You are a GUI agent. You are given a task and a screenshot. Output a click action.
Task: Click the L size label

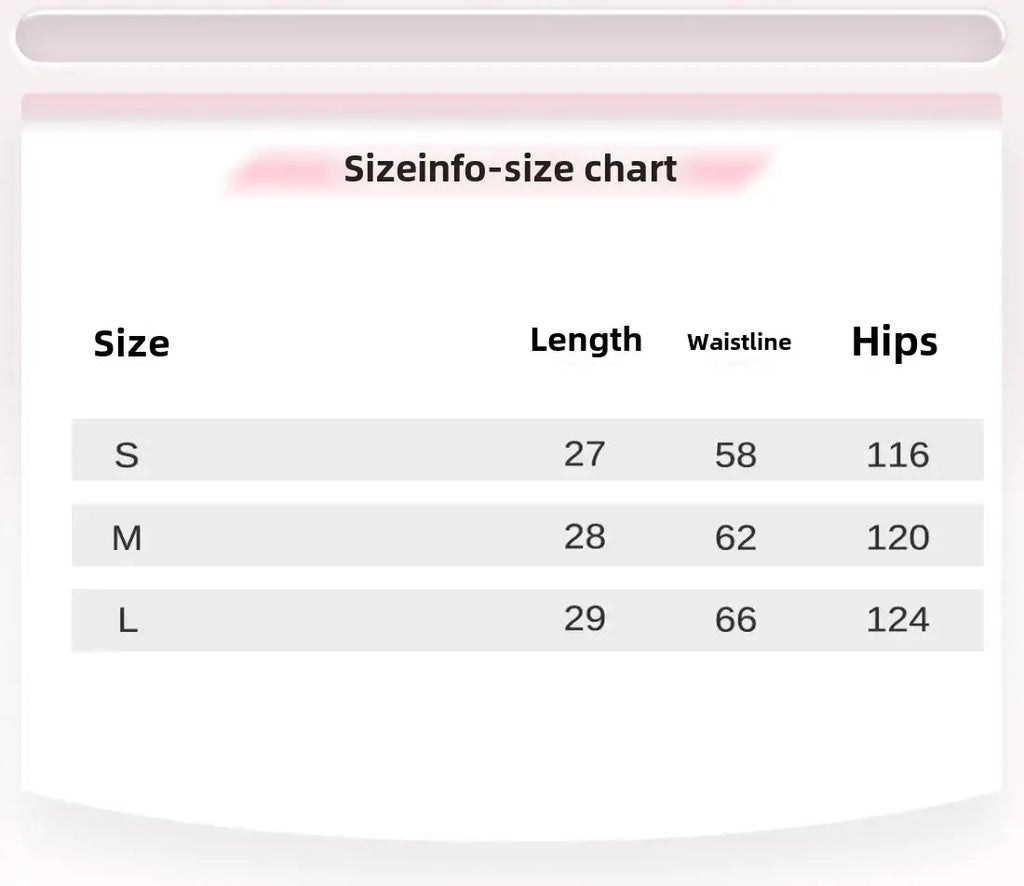[127, 621]
